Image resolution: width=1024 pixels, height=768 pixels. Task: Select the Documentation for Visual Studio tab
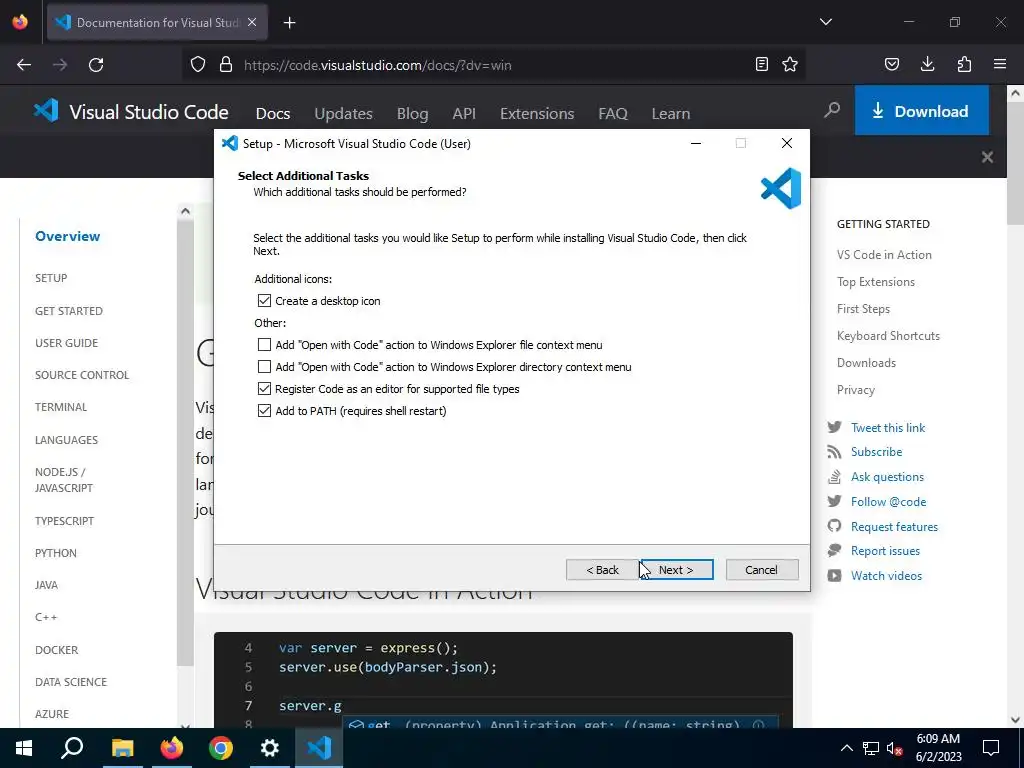[157, 23]
